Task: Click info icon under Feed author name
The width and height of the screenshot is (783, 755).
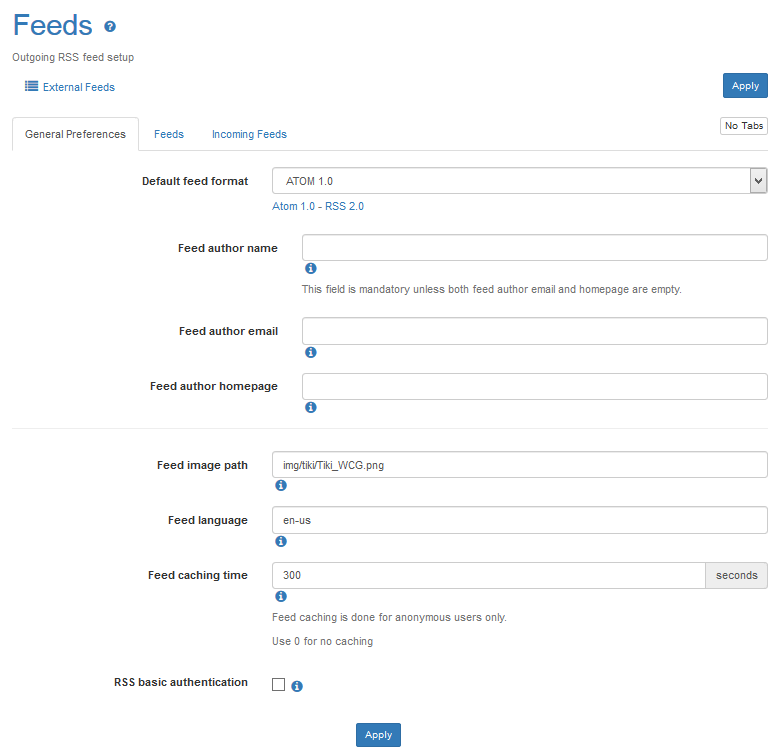Action: 310,269
